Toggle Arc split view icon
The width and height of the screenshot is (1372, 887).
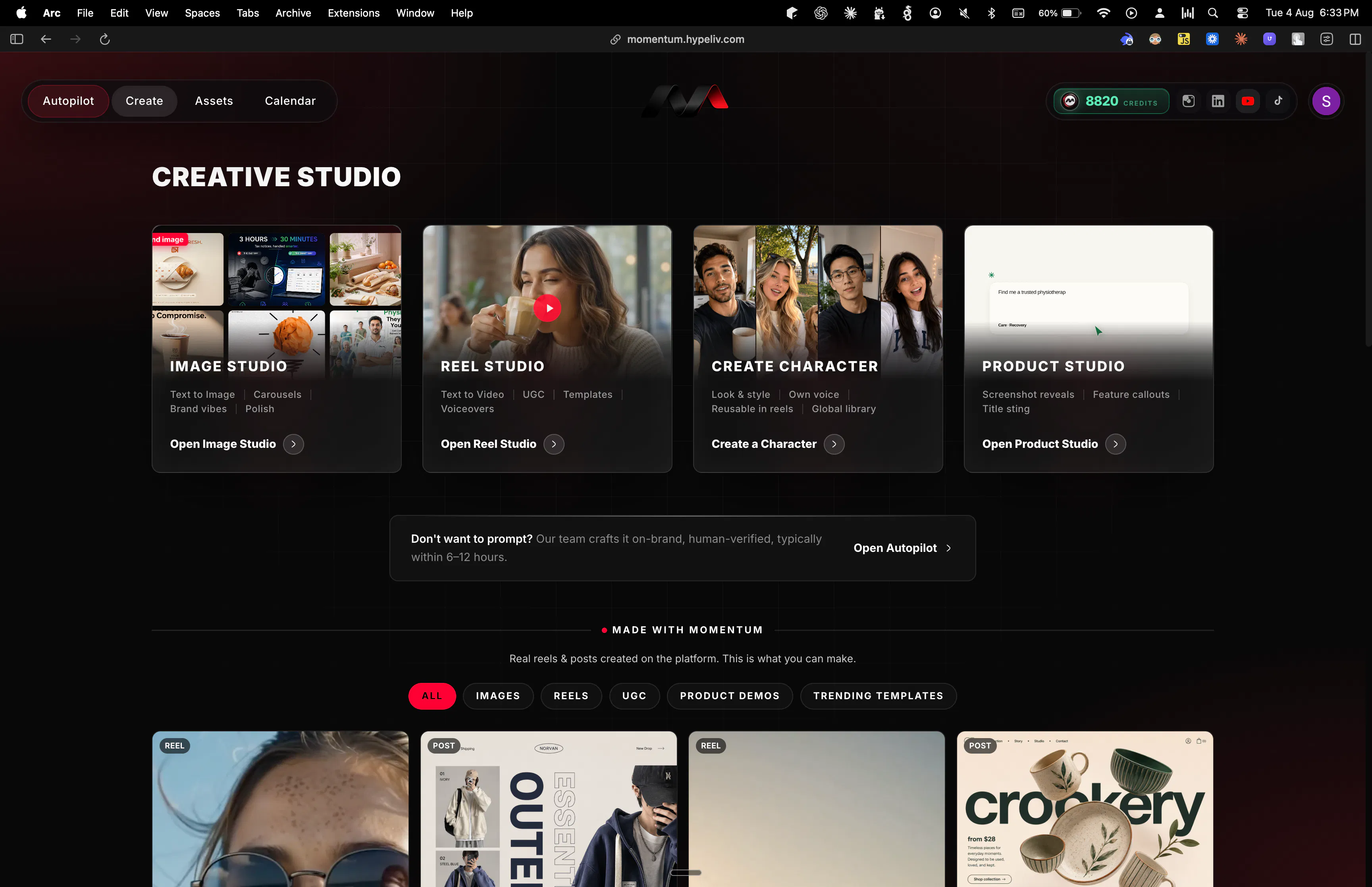point(1355,39)
